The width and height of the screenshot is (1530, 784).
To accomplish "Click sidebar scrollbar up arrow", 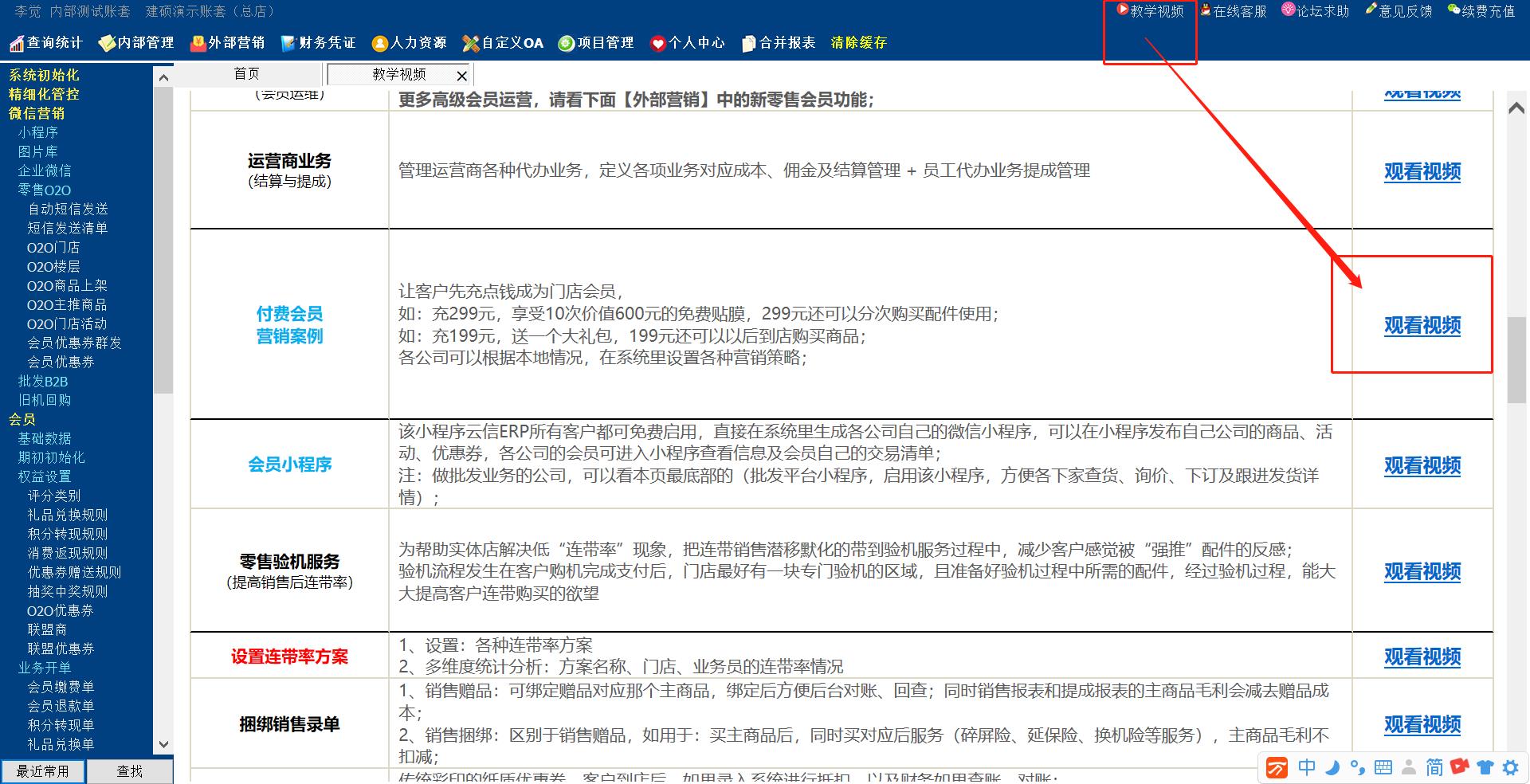I will click(163, 77).
